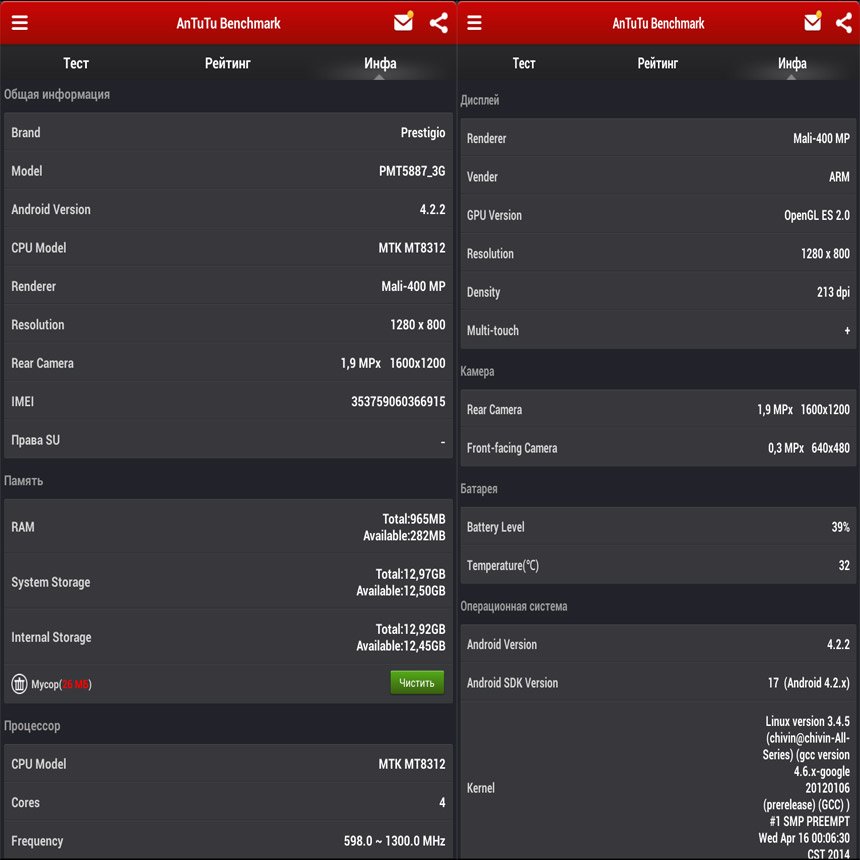The height and width of the screenshot is (860, 860).
Task: Select Internal Storage row
Action: [228, 637]
